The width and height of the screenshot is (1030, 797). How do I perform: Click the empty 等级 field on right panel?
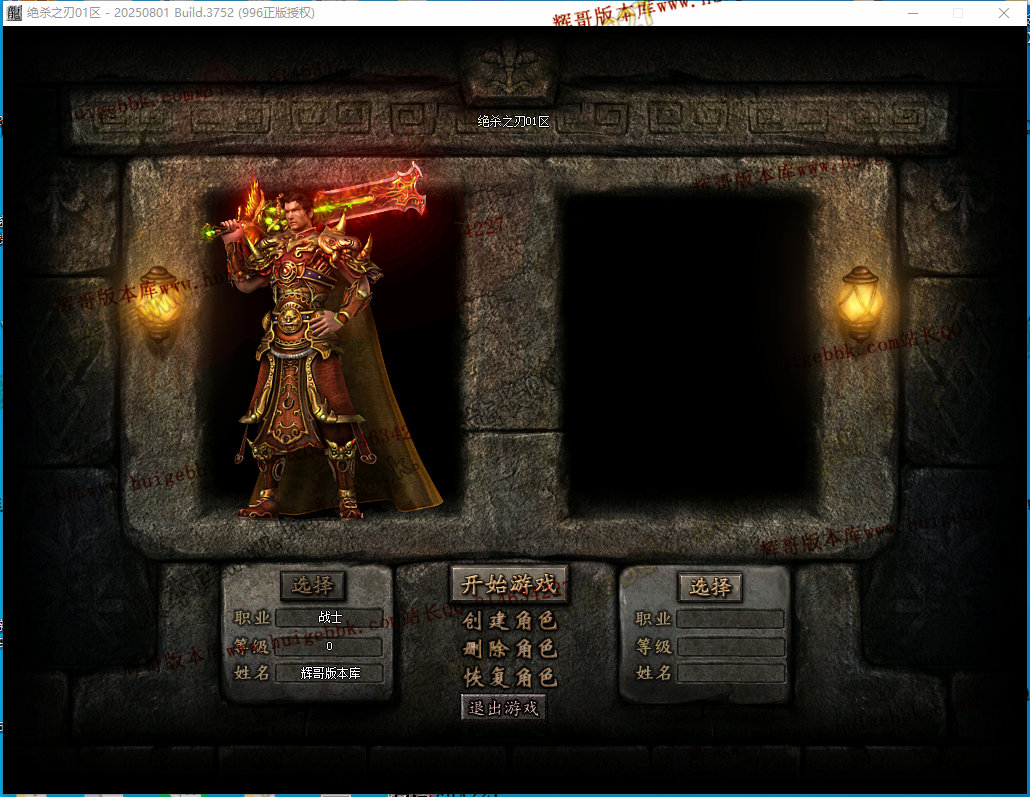click(x=730, y=647)
